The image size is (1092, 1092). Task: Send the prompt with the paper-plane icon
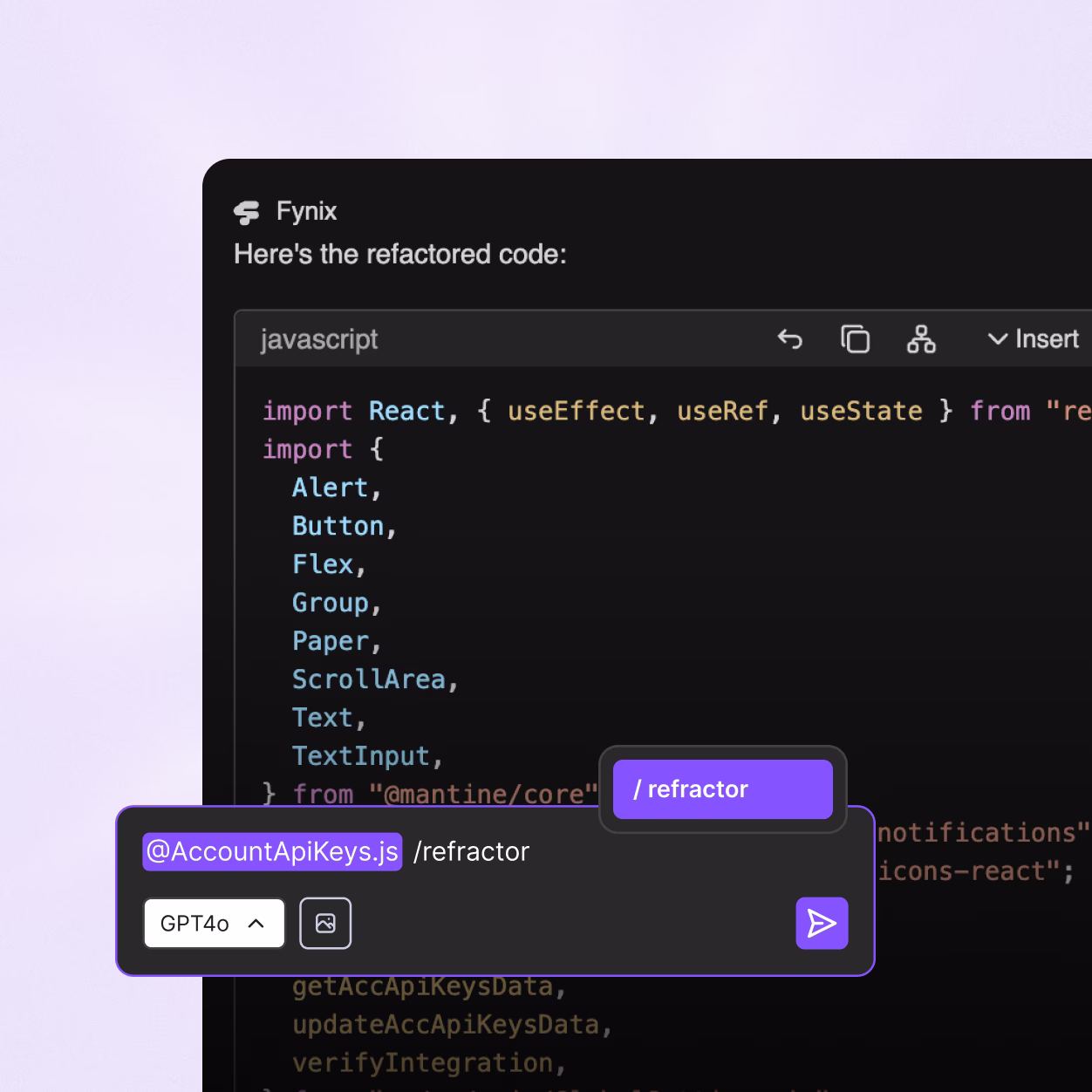pyautogui.click(x=821, y=923)
